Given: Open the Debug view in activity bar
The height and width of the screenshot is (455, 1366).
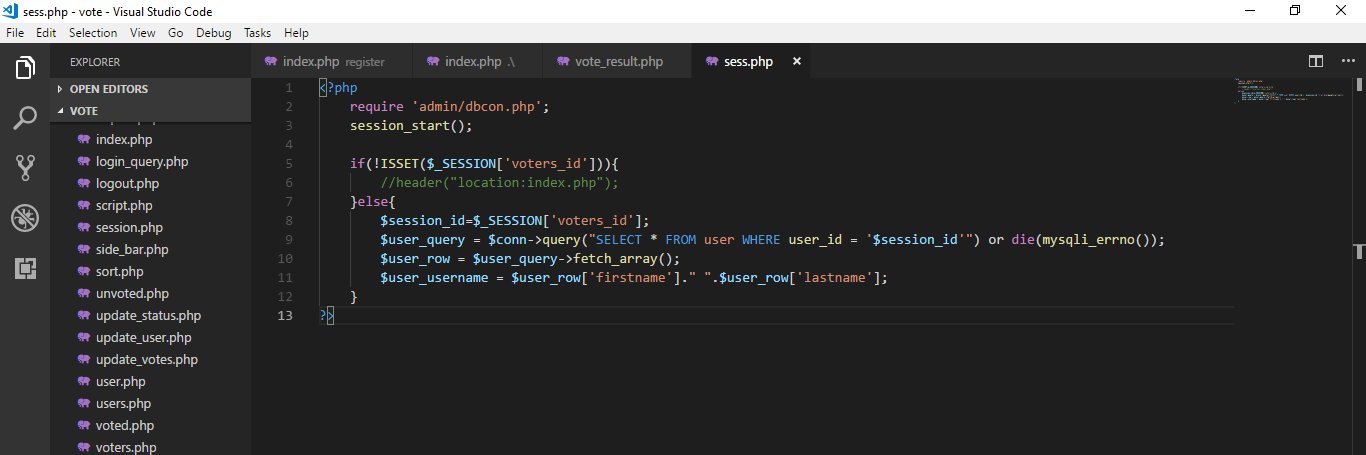Looking at the screenshot, I should [25, 218].
